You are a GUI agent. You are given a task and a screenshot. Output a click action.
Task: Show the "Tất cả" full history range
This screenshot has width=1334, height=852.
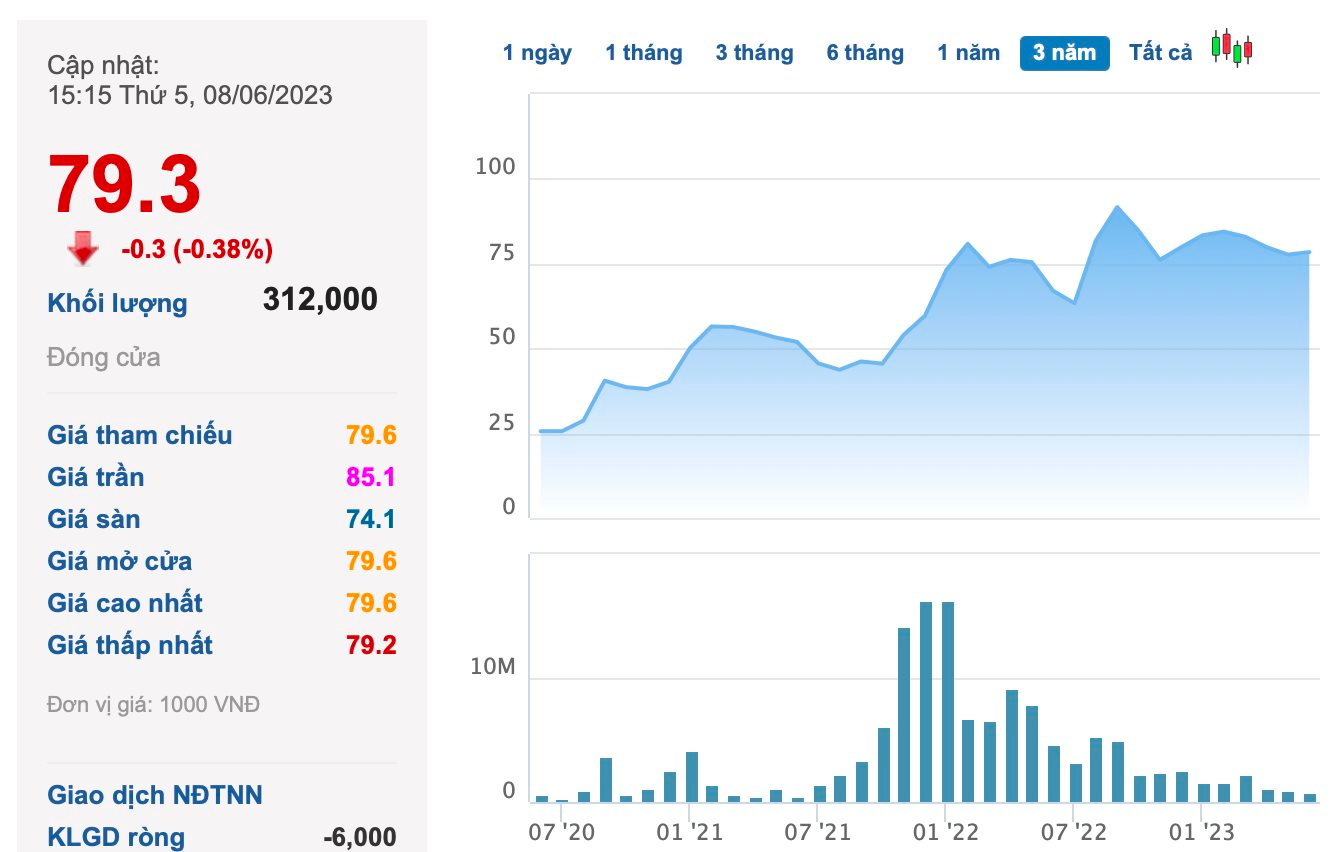point(1161,53)
